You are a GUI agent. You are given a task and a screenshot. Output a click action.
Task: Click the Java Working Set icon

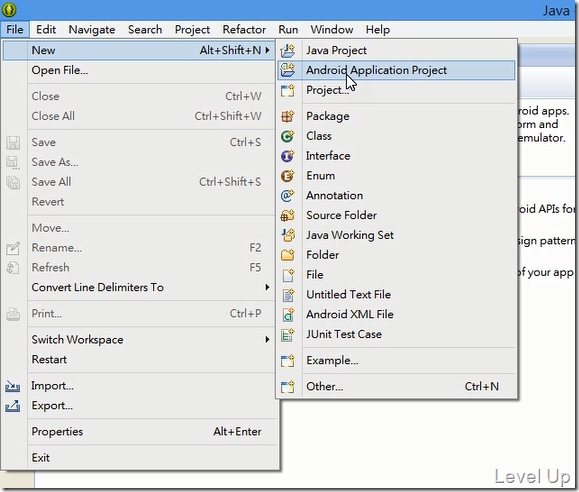288,235
